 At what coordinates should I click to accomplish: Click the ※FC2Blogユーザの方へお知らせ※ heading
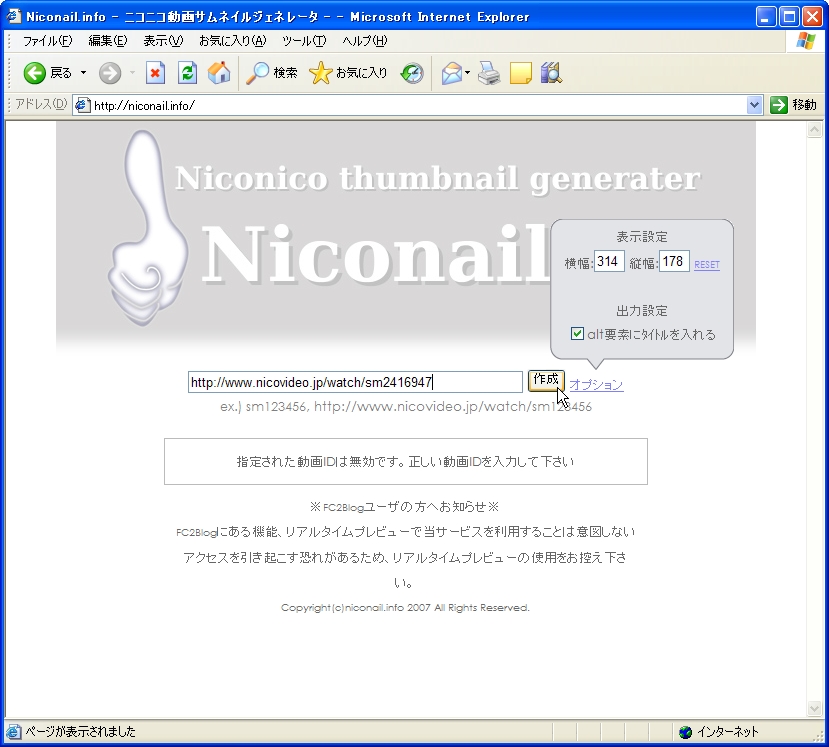click(405, 507)
